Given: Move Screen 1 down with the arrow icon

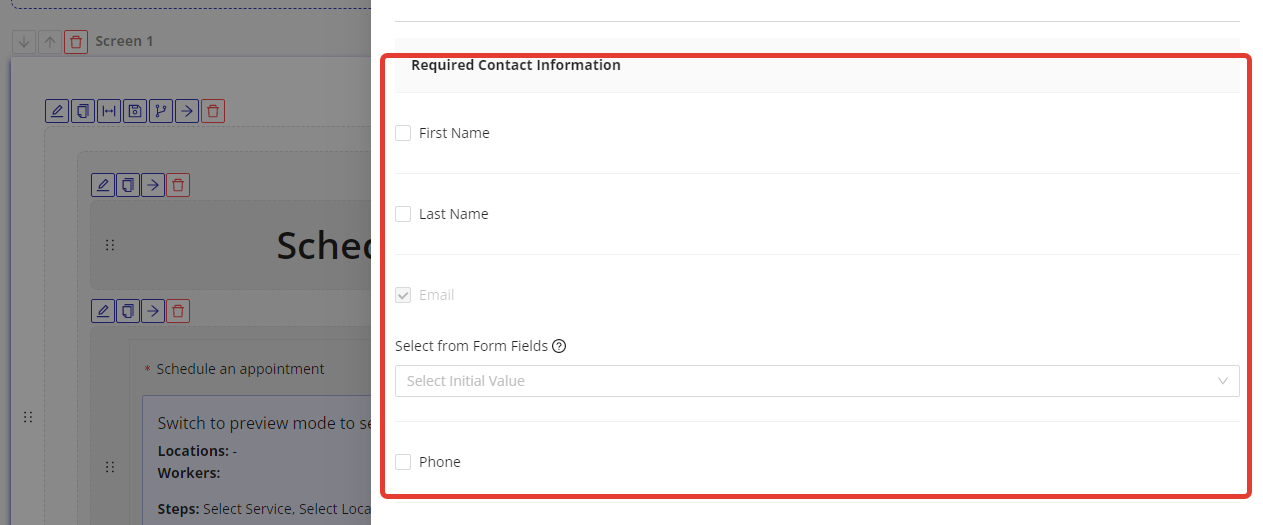Looking at the screenshot, I should (24, 42).
